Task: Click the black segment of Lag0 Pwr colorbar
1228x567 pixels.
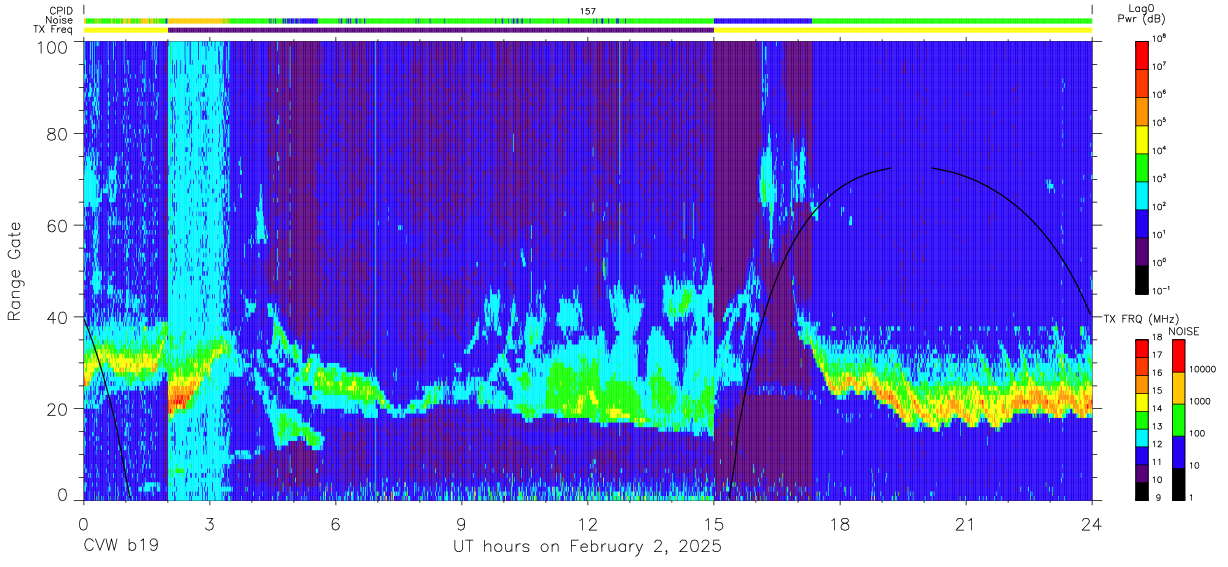Action: coord(1143,278)
